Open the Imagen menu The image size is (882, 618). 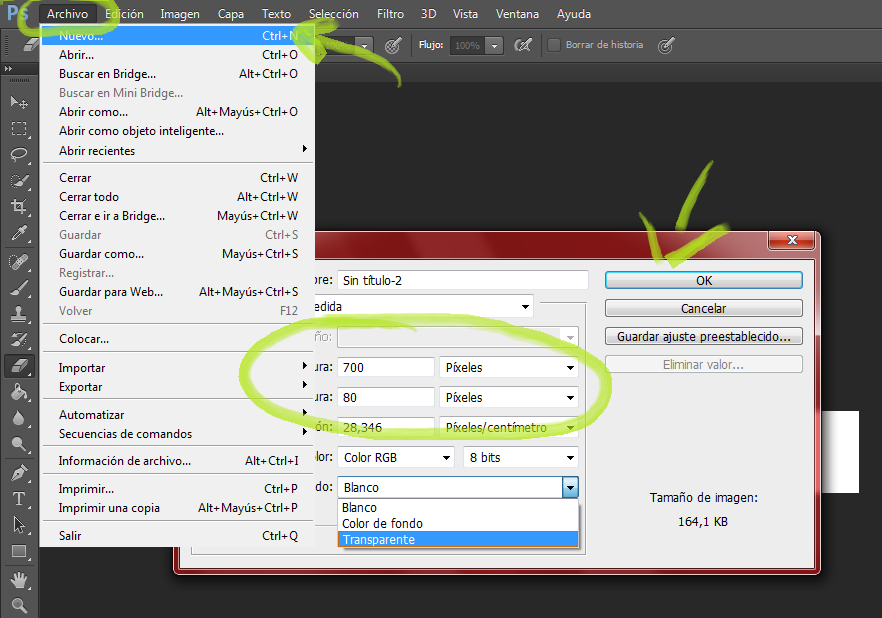180,13
